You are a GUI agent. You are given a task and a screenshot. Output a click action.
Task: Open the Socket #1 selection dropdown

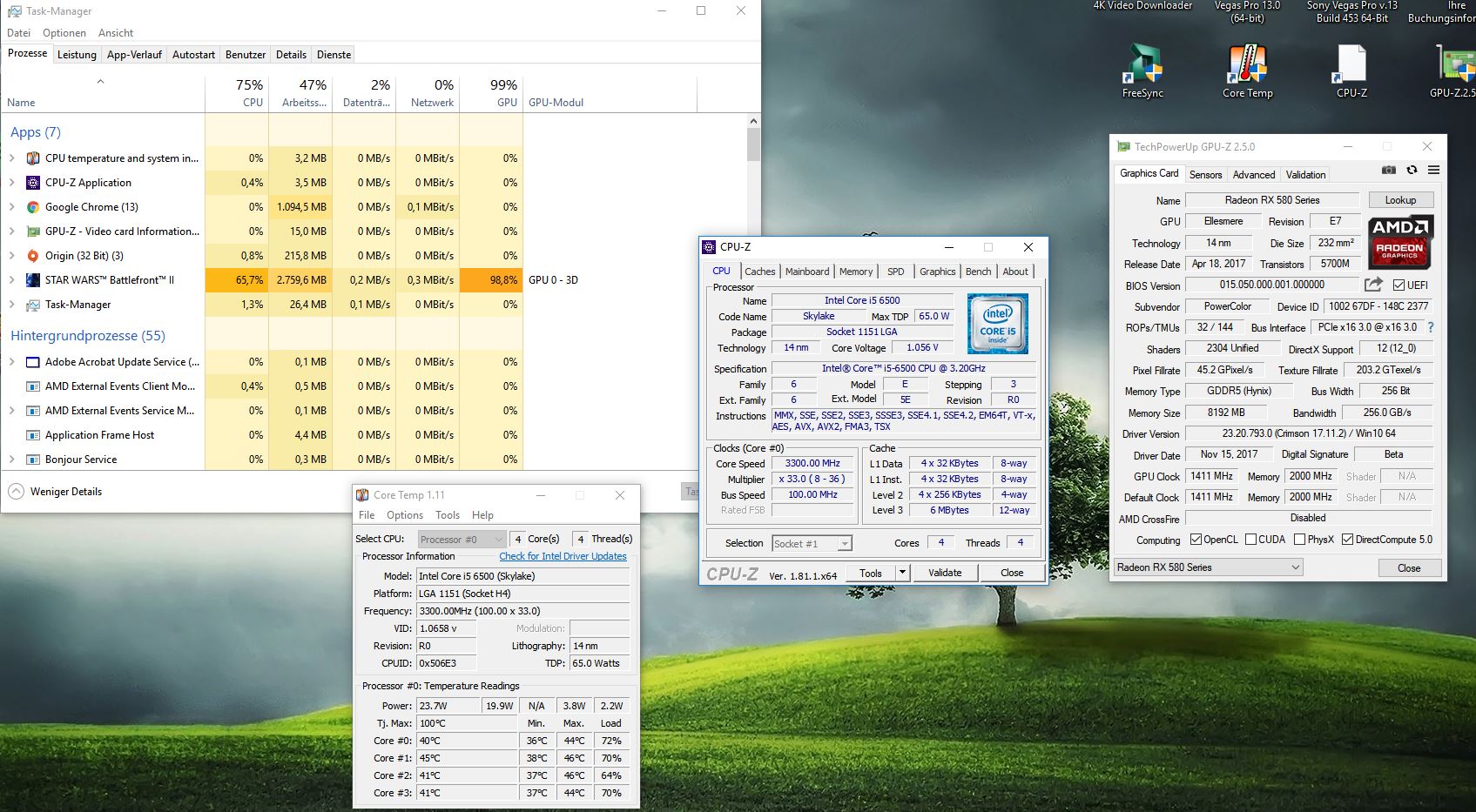tap(812, 543)
